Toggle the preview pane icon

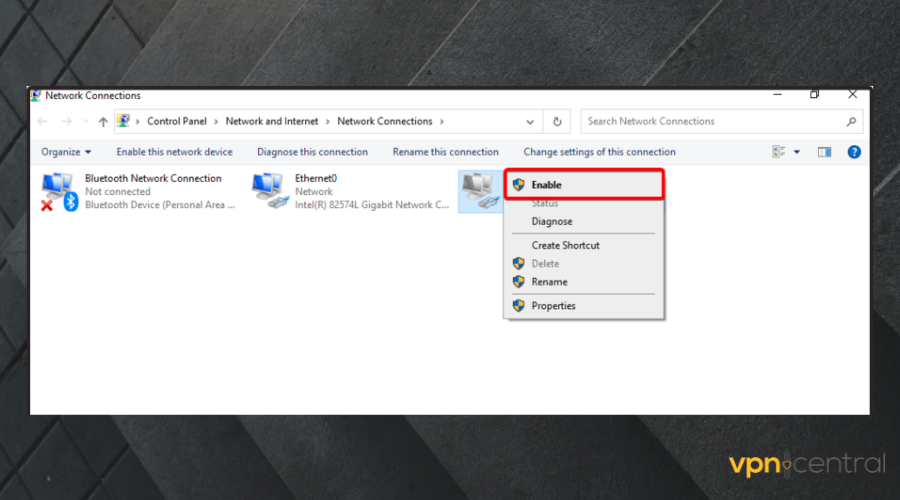[824, 152]
